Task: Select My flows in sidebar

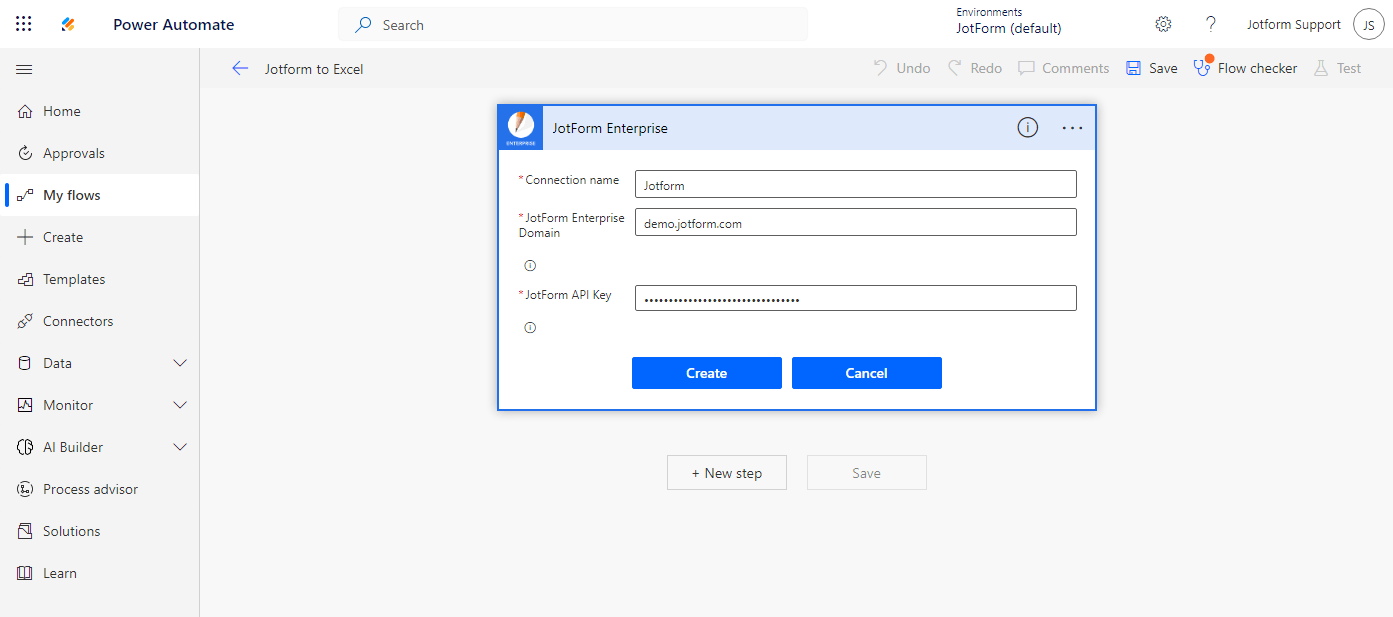Action: [100, 195]
